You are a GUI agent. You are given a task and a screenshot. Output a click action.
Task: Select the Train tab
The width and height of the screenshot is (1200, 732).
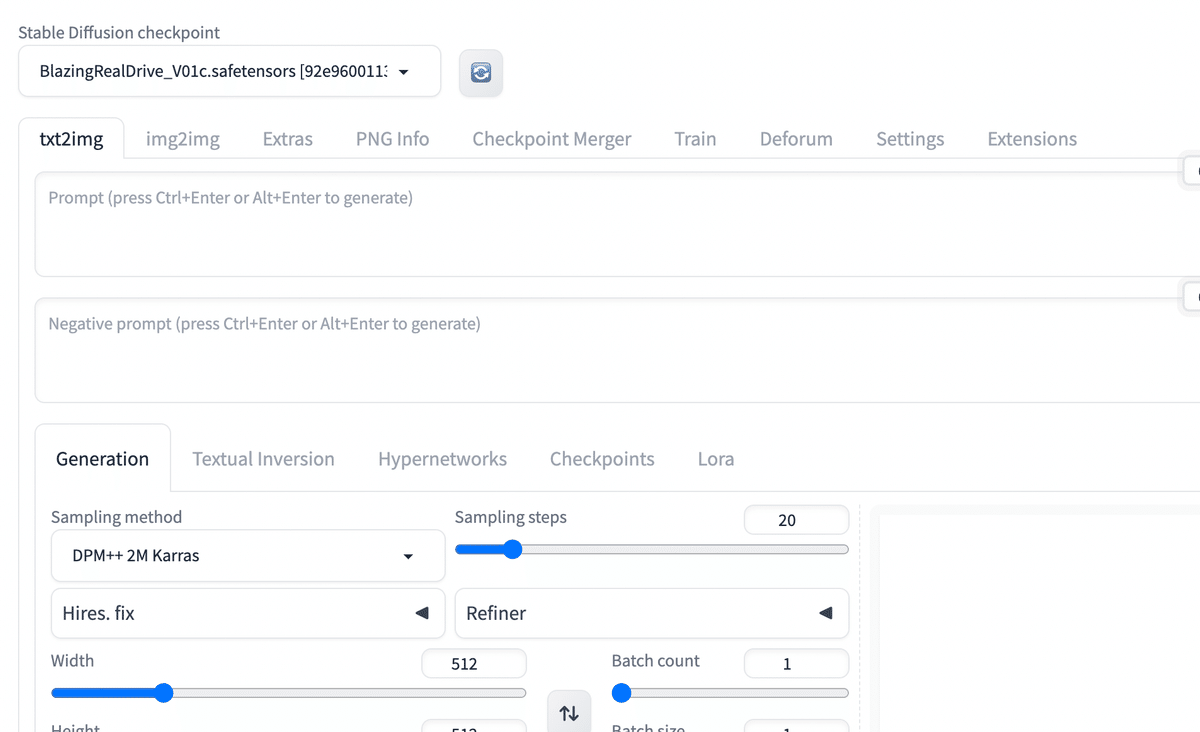[695, 139]
